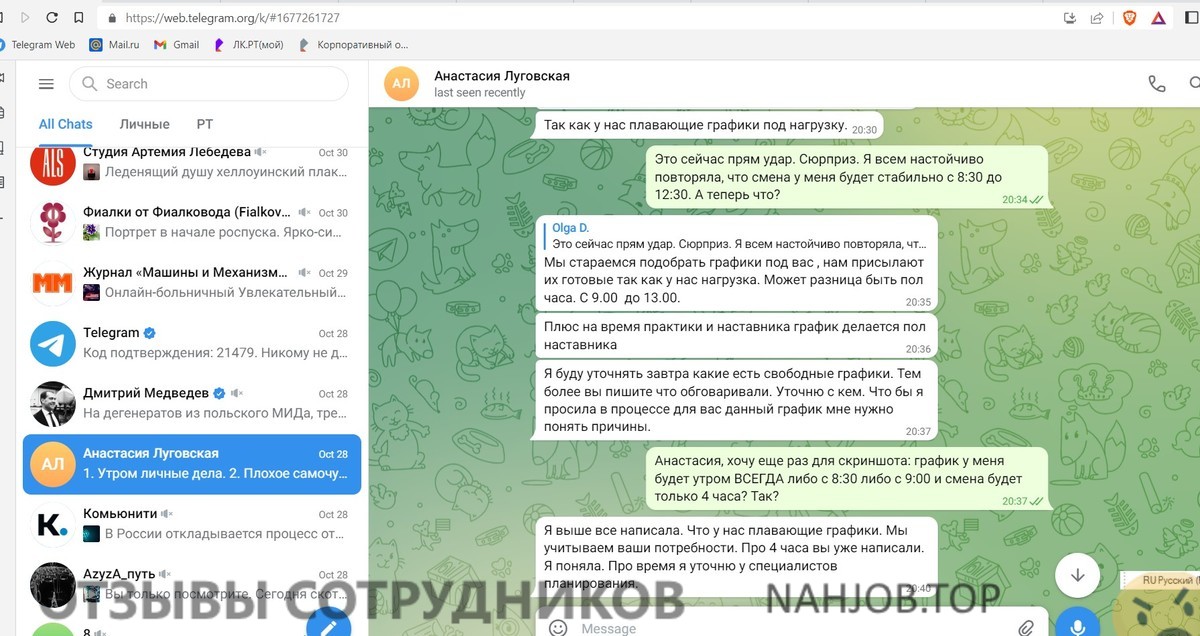Switch to the Личные folder tab
Screen dimensions: 1200x636
point(145,124)
